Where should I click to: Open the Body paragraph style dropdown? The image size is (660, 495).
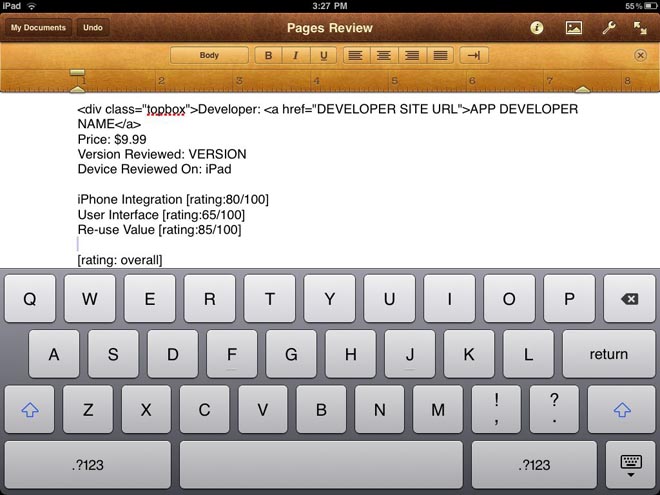(209, 56)
